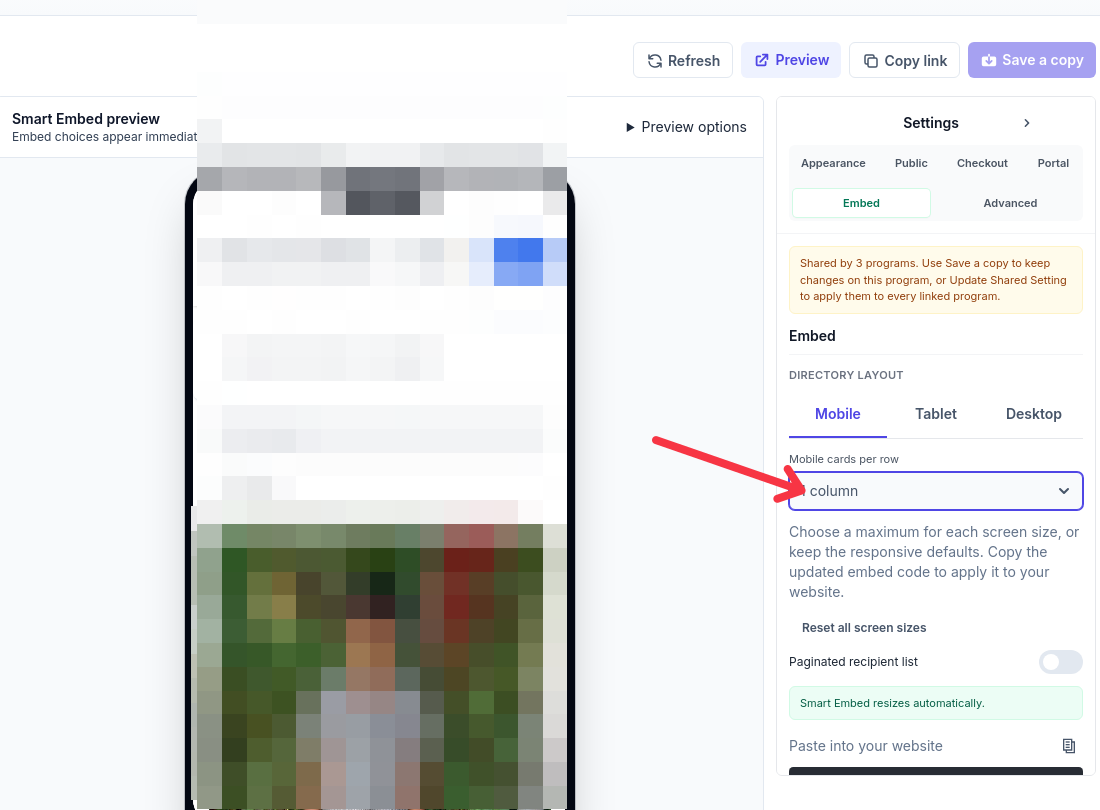This screenshot has width=1100, height=810.
Task: Switch to the Appearance settings tab
Action: click(x=833, y=163)
